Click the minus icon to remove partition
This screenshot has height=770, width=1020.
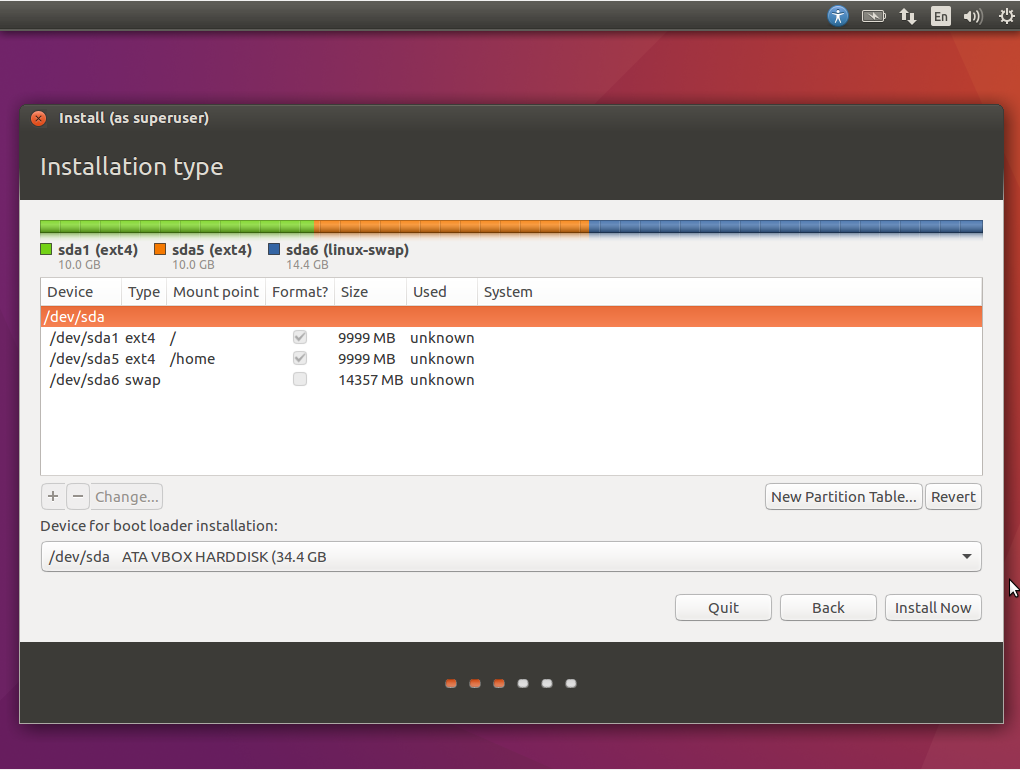click(x=78, y=496)
